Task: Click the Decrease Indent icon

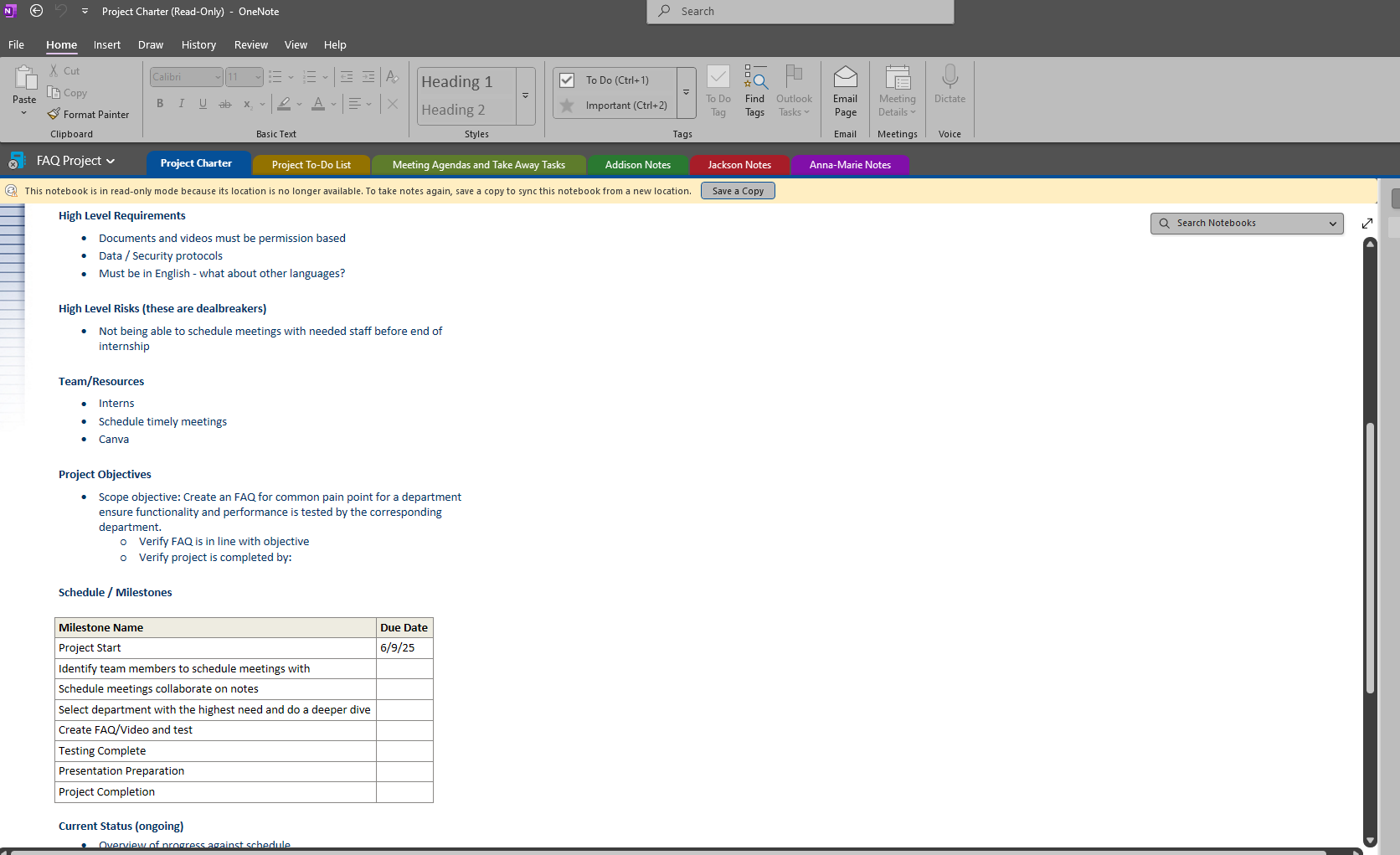Action: [347, 77]
